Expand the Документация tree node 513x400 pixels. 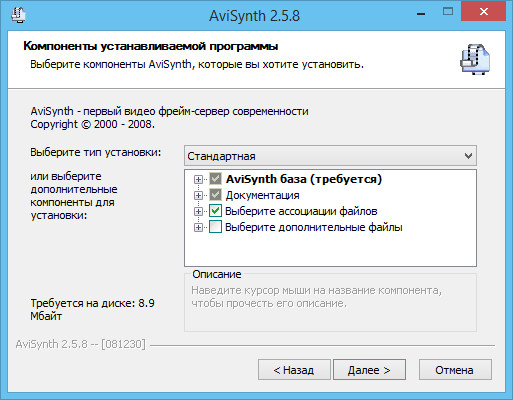pyautogui.click(x=198, y=195)
